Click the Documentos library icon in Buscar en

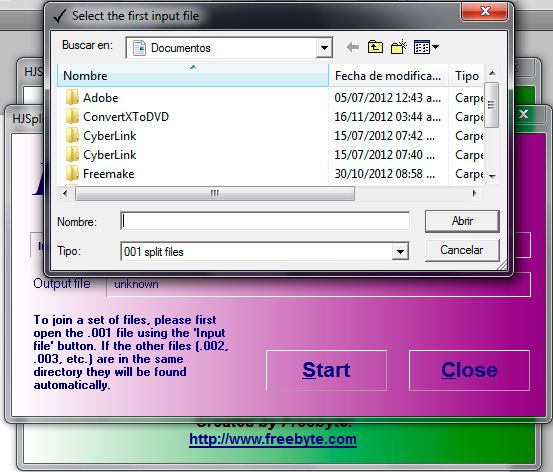(139, 48)
